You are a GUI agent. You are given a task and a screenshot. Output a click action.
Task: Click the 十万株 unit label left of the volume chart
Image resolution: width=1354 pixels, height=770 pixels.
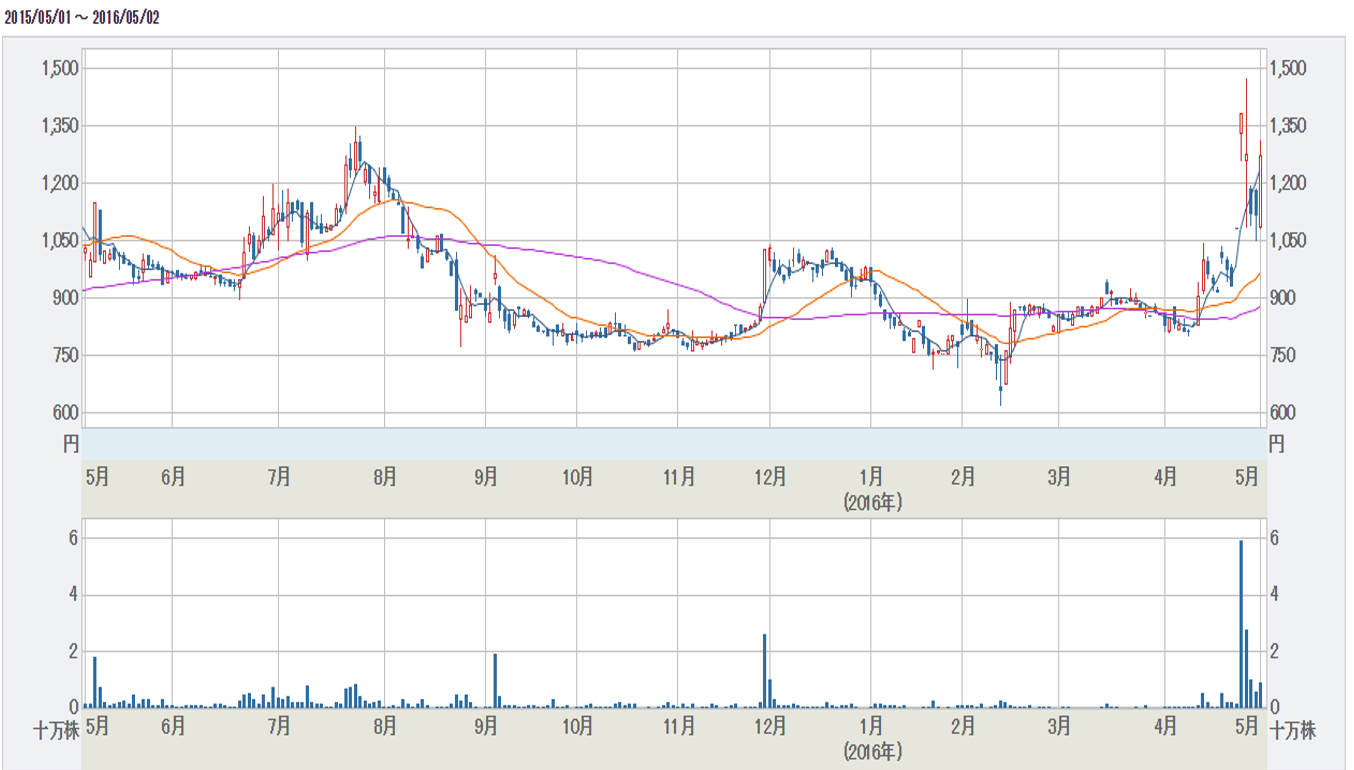[56, 731]
